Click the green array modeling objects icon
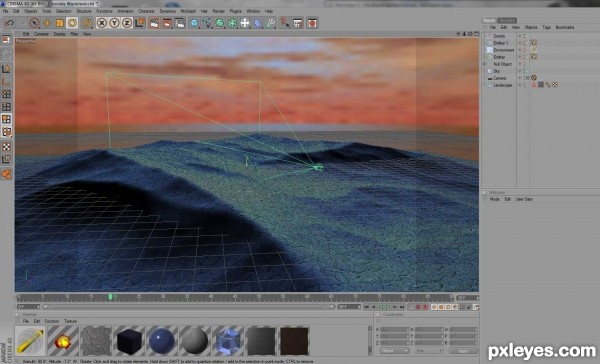 [232, 23]
